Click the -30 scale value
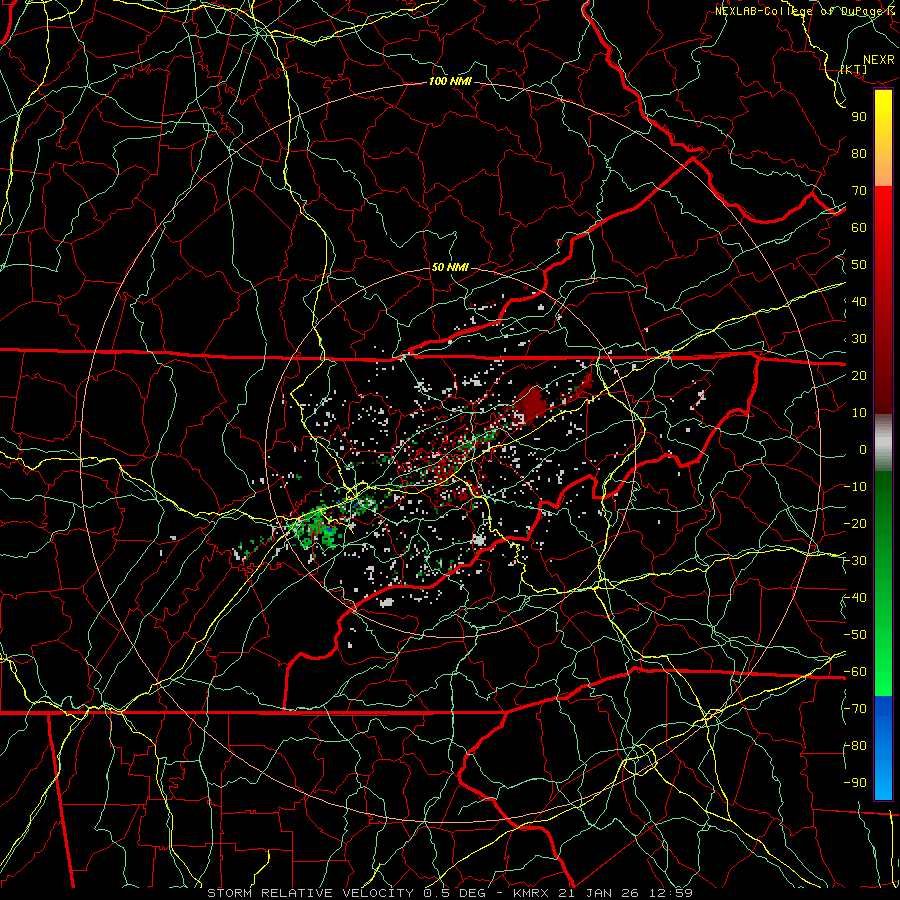This screenshot has width=900, height=900. click(x=855, y=561)
